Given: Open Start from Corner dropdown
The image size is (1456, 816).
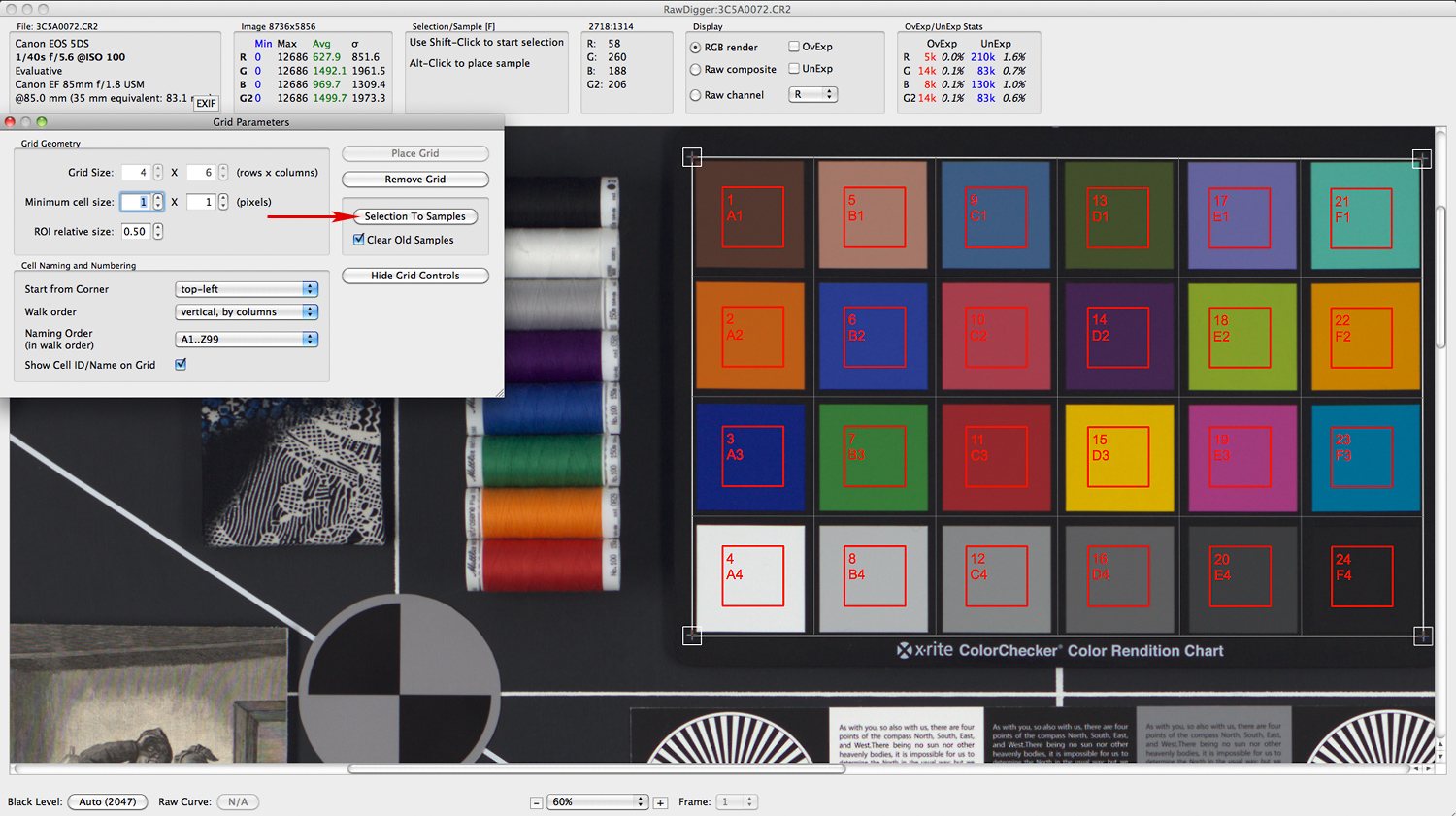Looking at the screenshot, I should coord(248,289).
